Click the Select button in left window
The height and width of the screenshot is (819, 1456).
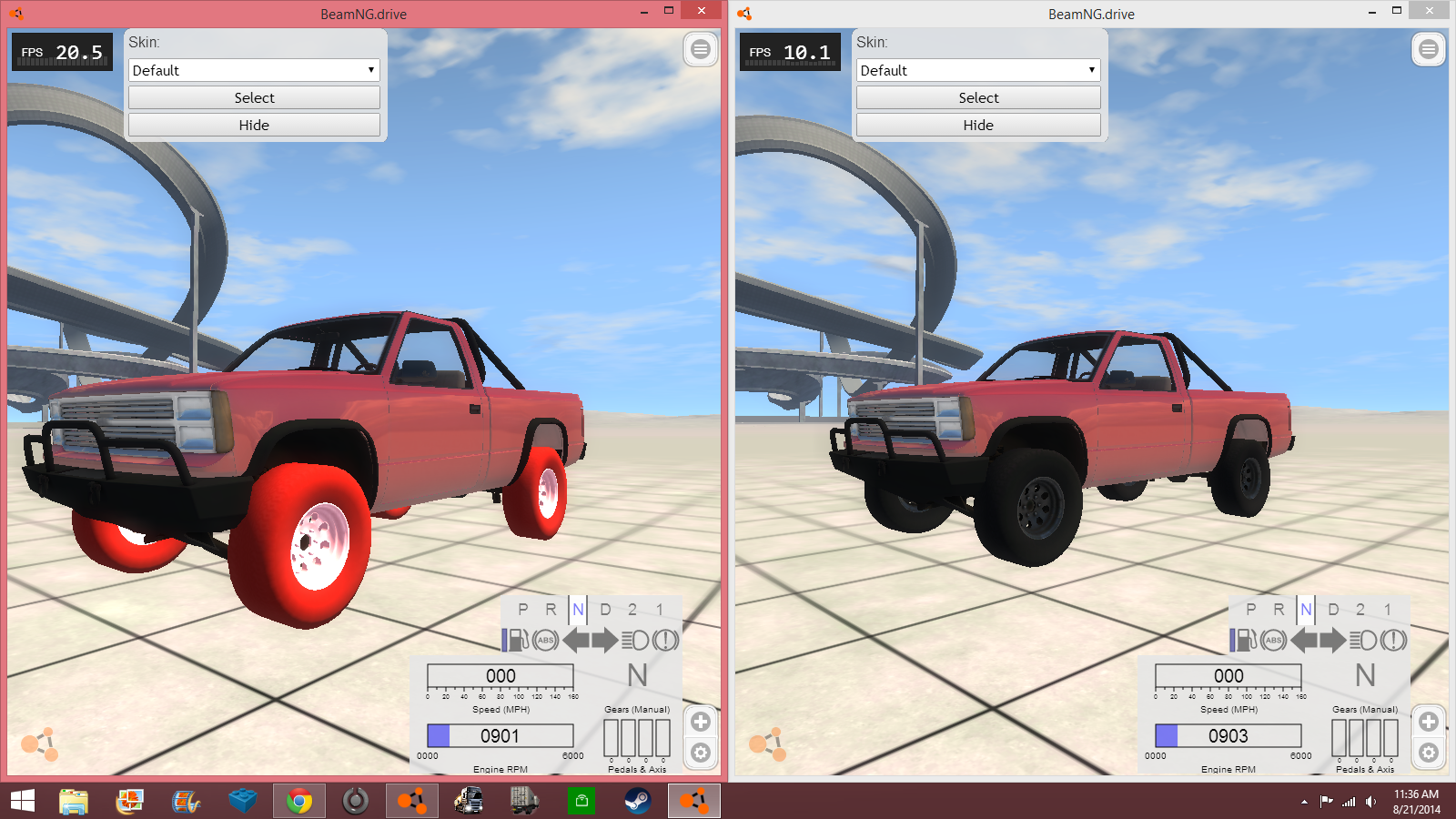coord(254,97)
